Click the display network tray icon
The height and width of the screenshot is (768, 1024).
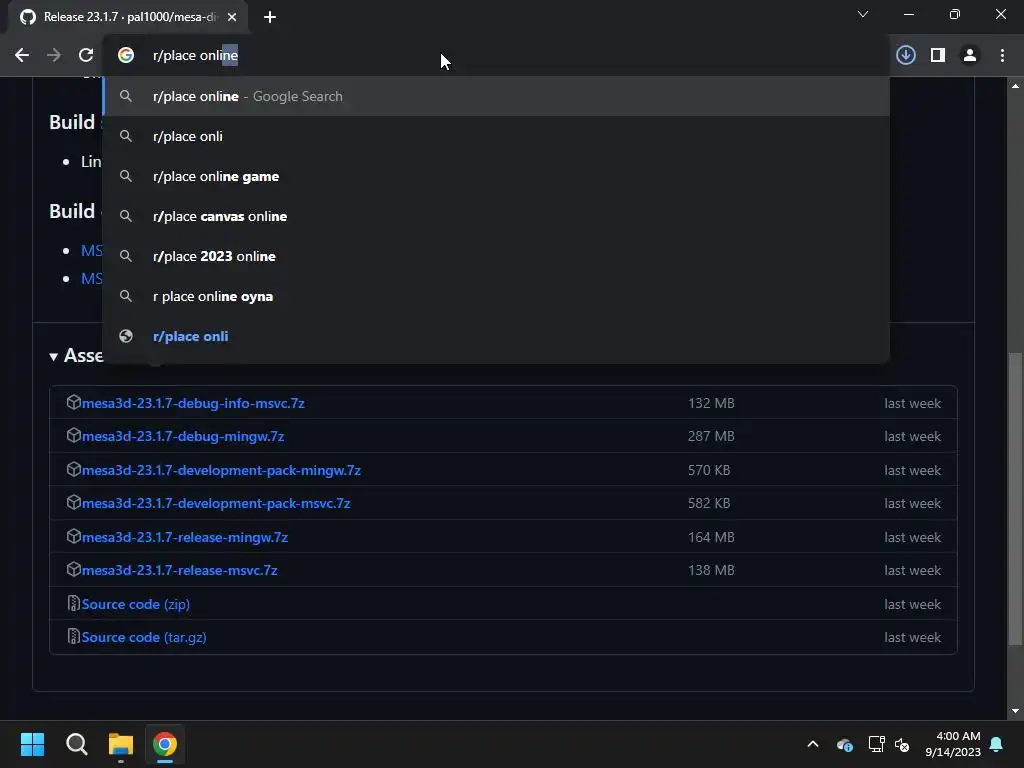point(876,744)
